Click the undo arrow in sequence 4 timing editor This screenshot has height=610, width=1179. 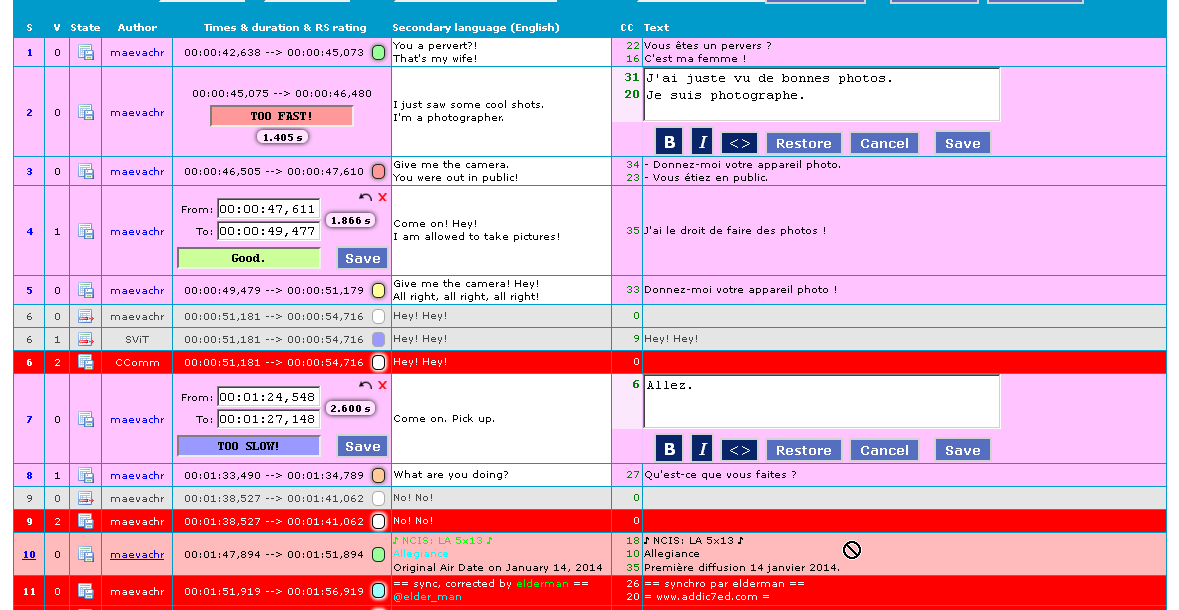(366, 197)
